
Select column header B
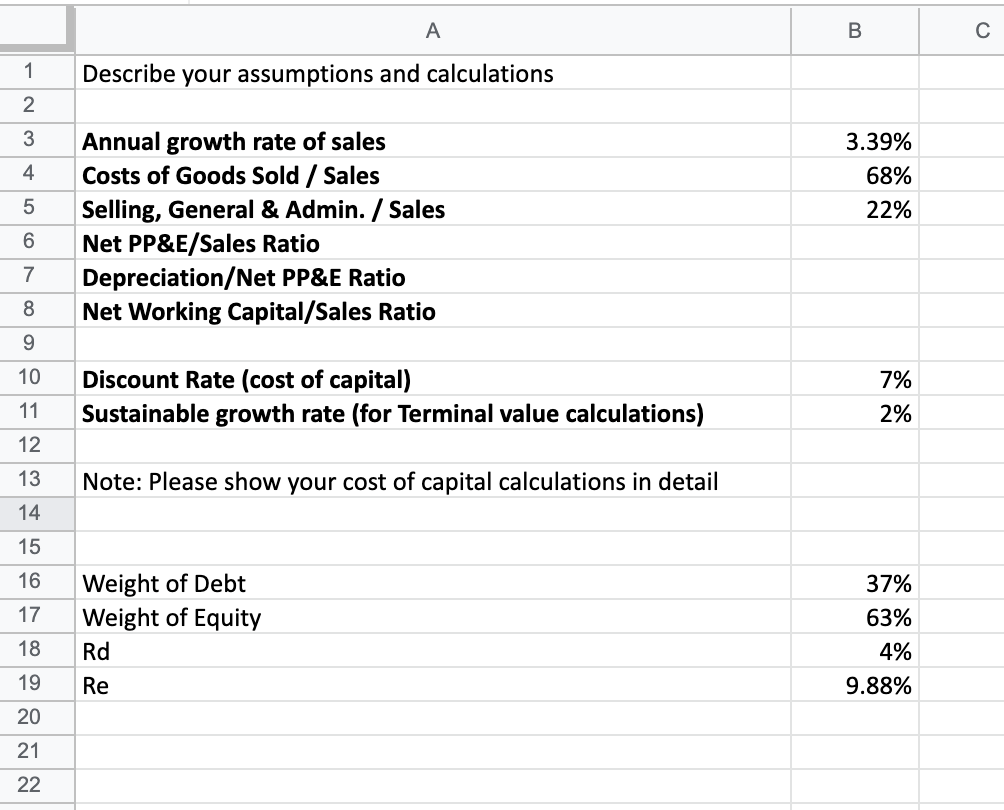pyautogui.click(x=854, y=31)
